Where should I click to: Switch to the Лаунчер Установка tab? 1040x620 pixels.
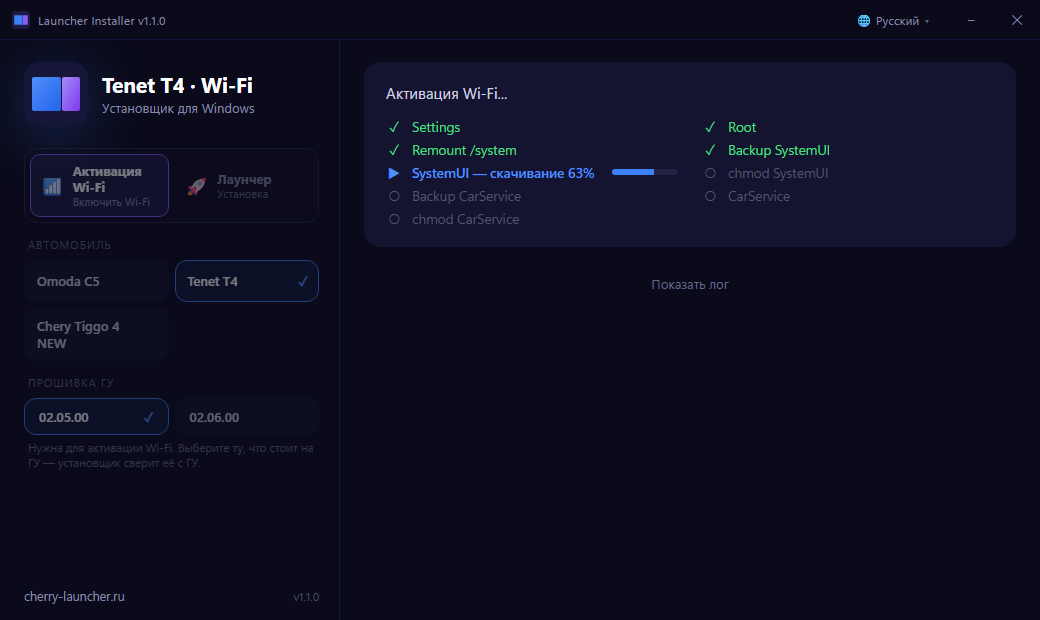pyautogui.click(x=244, y=186)
